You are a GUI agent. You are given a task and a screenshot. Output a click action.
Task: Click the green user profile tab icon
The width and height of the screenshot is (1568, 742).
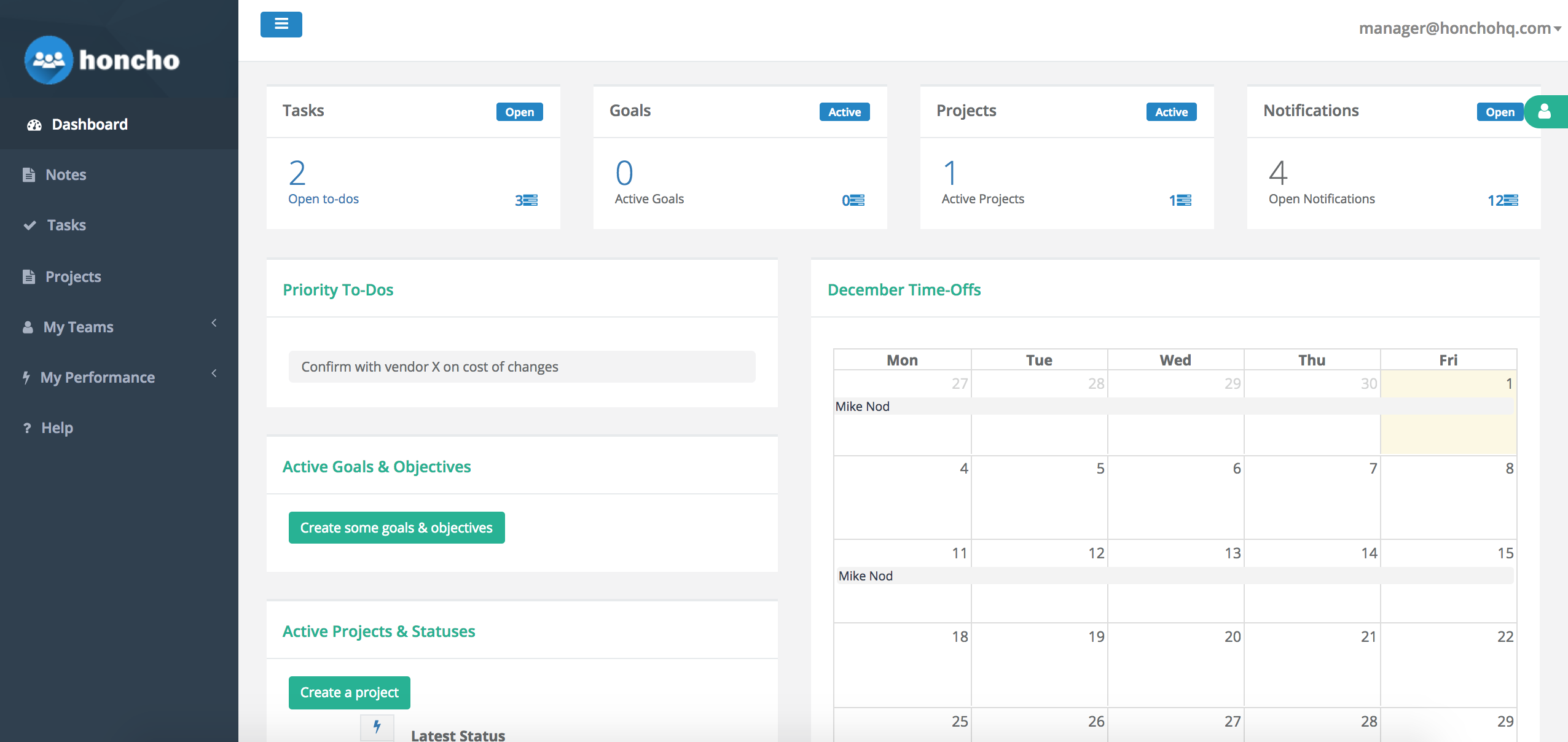(1545, 112)
